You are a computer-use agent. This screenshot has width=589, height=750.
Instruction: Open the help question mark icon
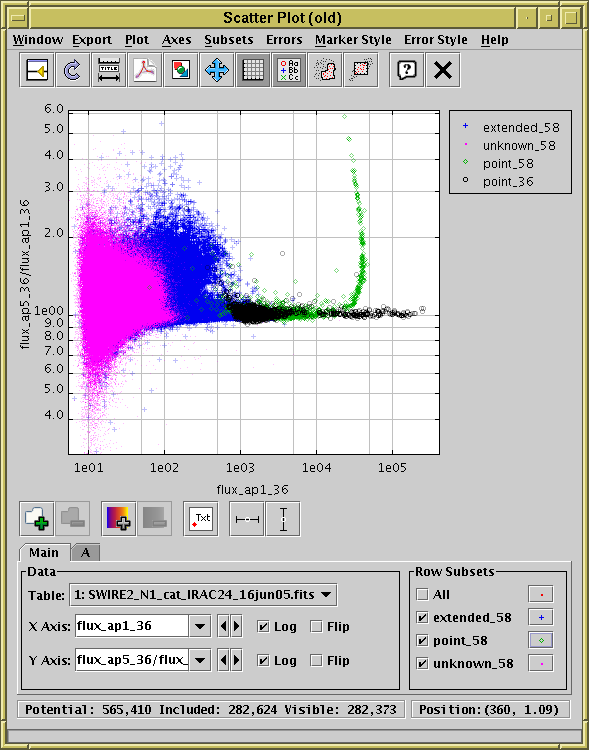pyautogui.click(x=407, y=71)
